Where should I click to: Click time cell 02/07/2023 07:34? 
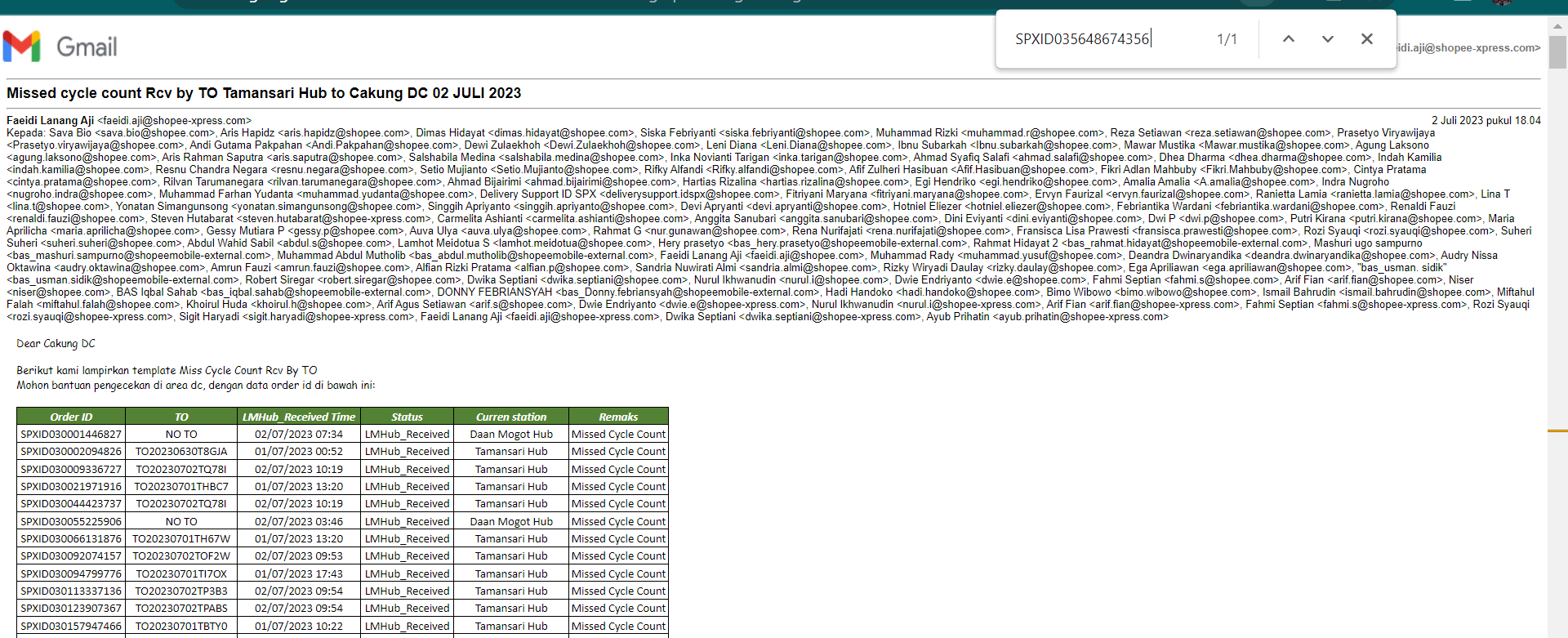(x=299, y=435)
